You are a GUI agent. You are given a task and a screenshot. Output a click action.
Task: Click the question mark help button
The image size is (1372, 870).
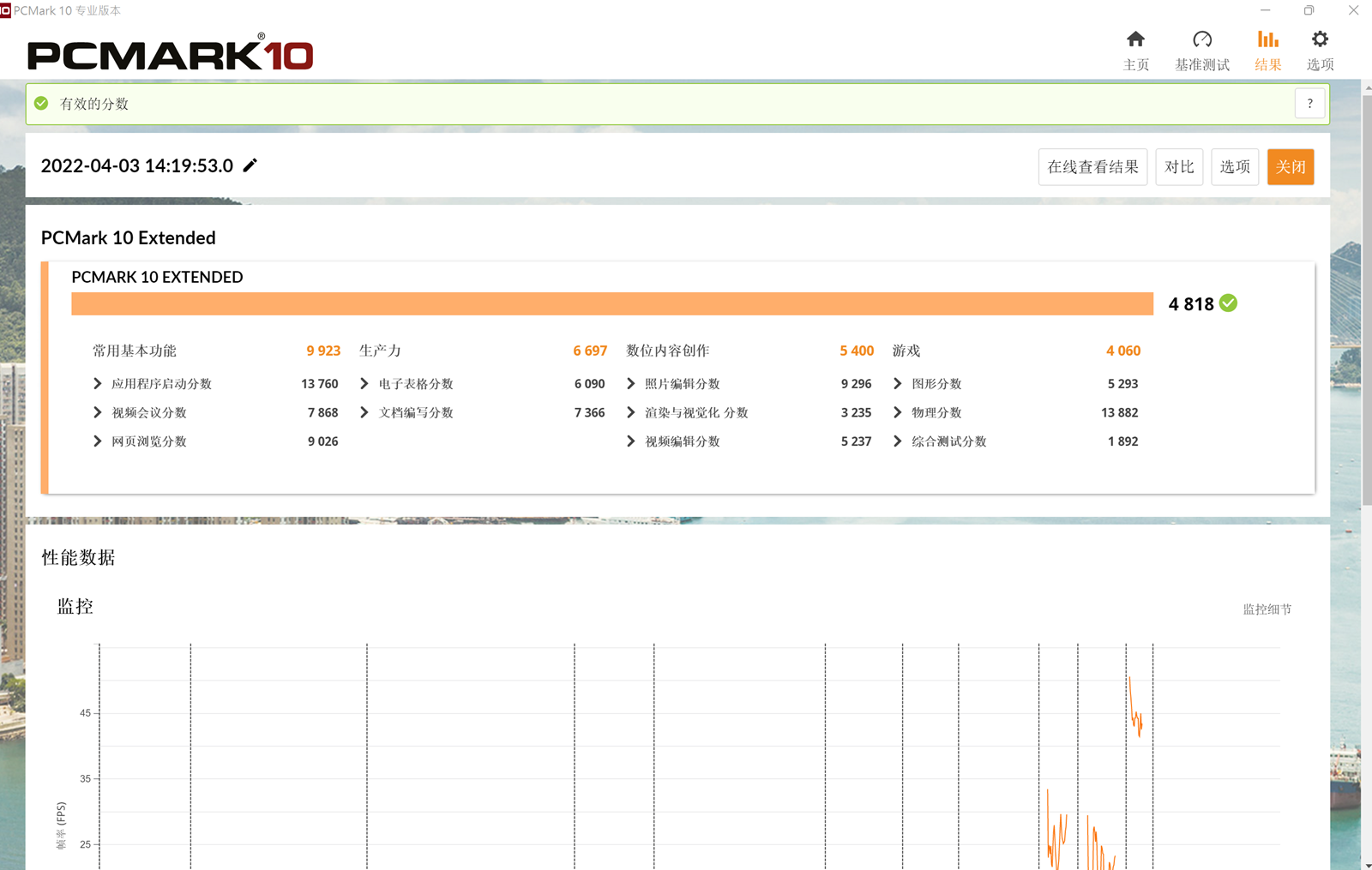coord(1309,104)
